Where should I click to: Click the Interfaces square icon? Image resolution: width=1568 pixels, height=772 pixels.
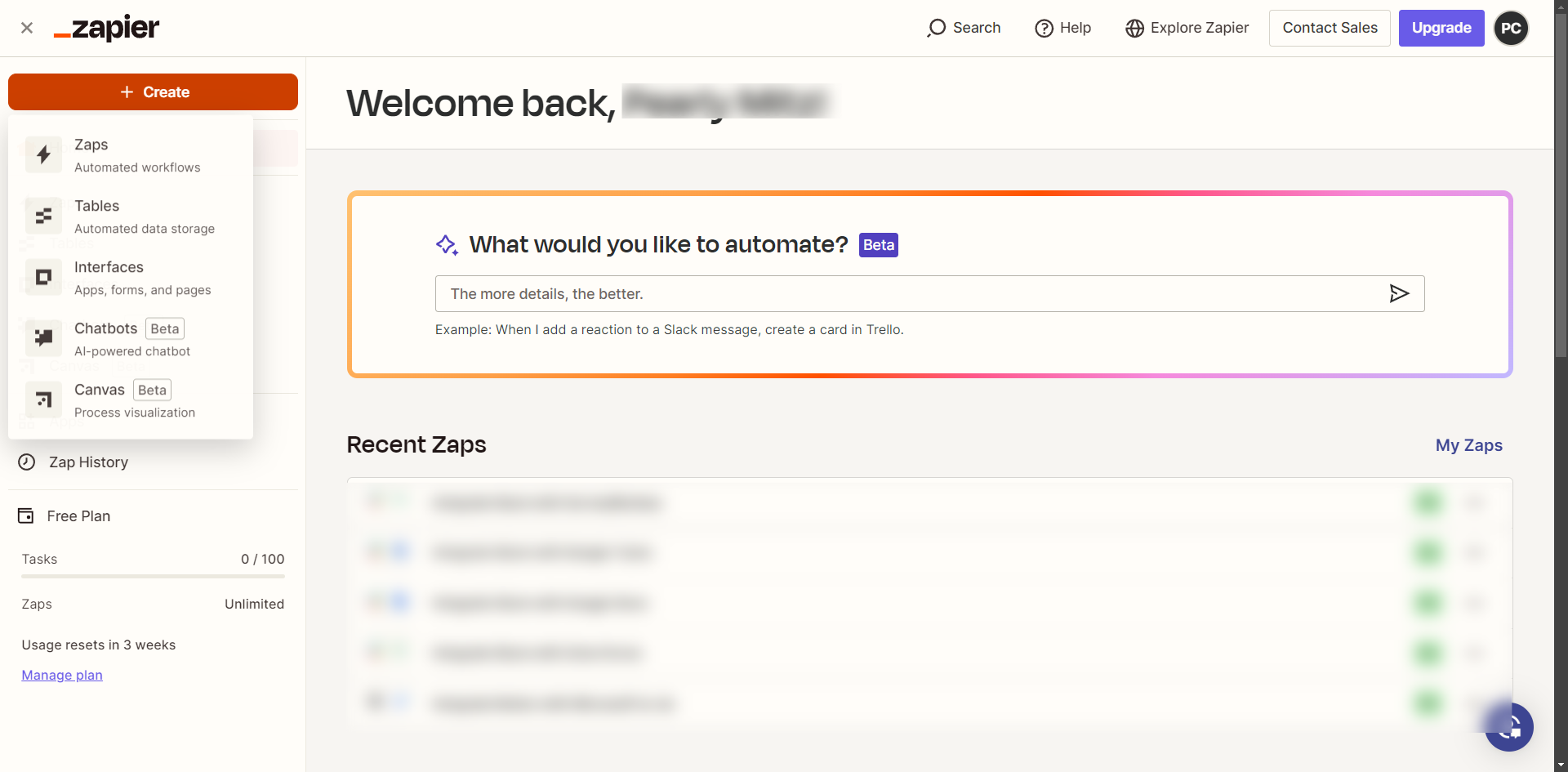(43, 277)
